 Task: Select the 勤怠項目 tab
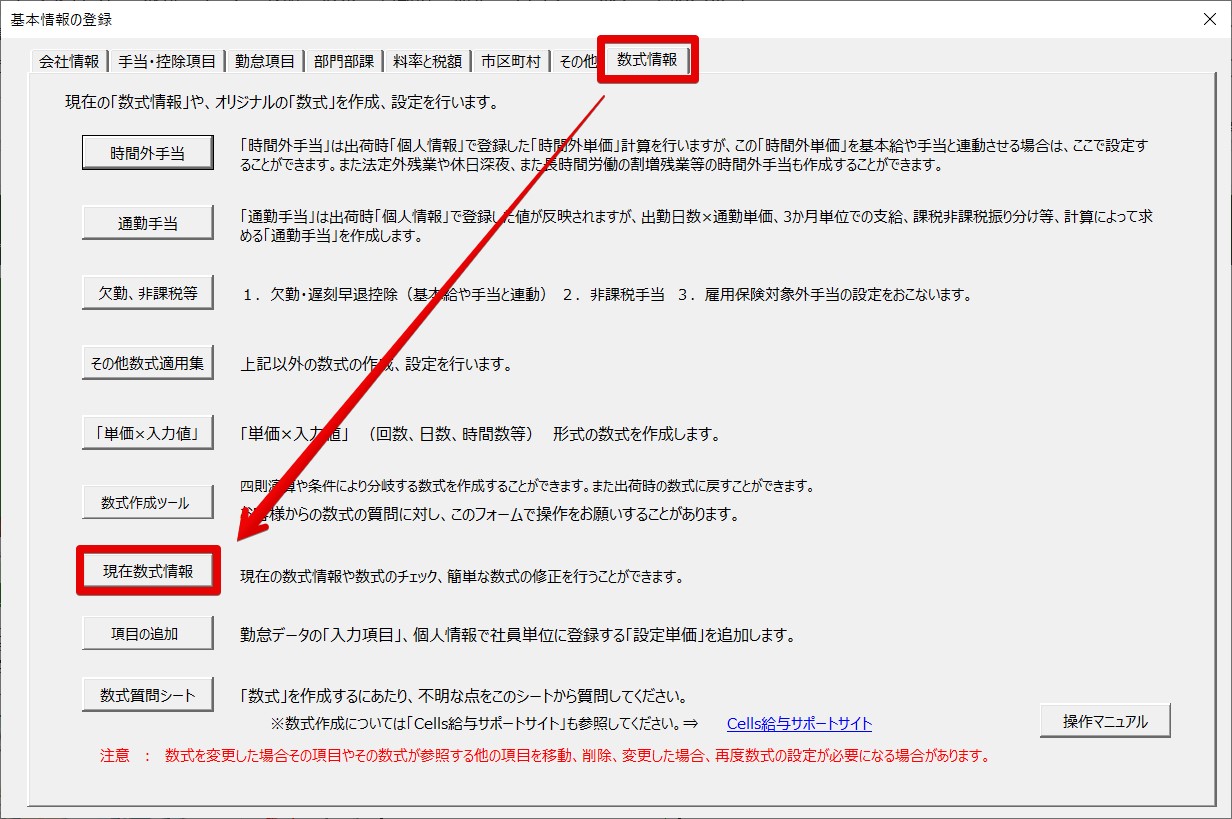265,62
